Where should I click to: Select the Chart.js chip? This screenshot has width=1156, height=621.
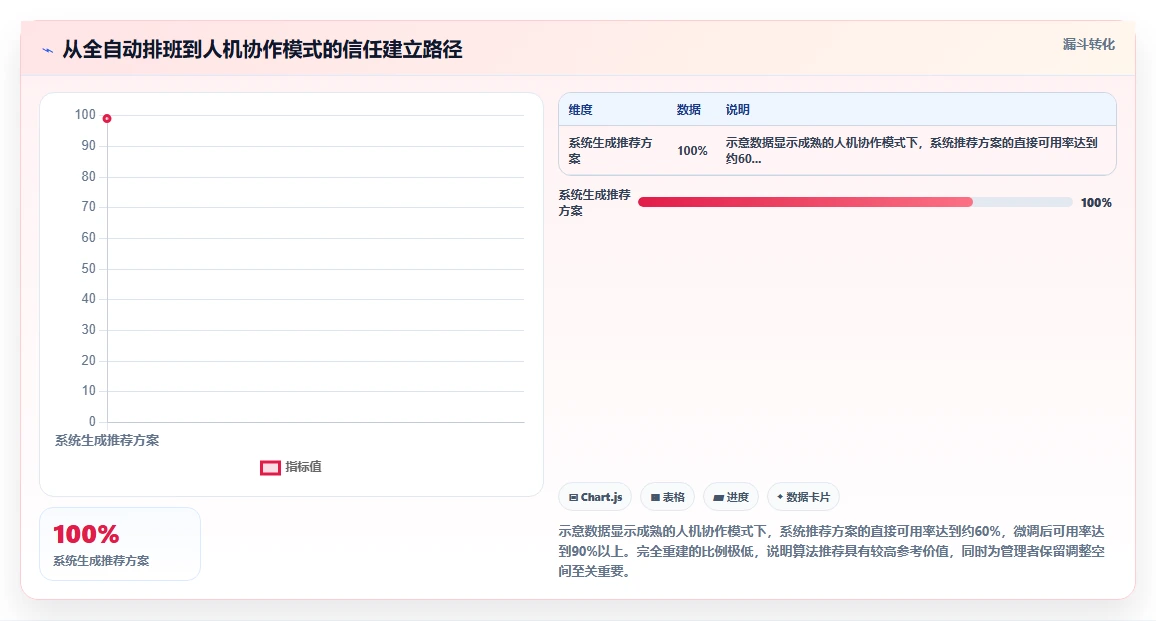595,497
